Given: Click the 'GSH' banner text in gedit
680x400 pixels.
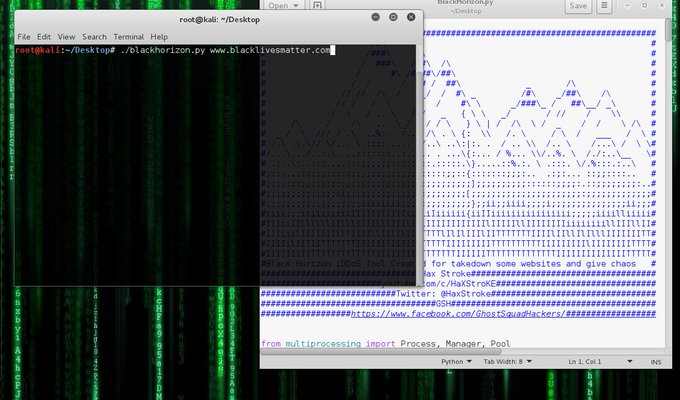Looking at the screenshot, I should click(x=443, y=304).
